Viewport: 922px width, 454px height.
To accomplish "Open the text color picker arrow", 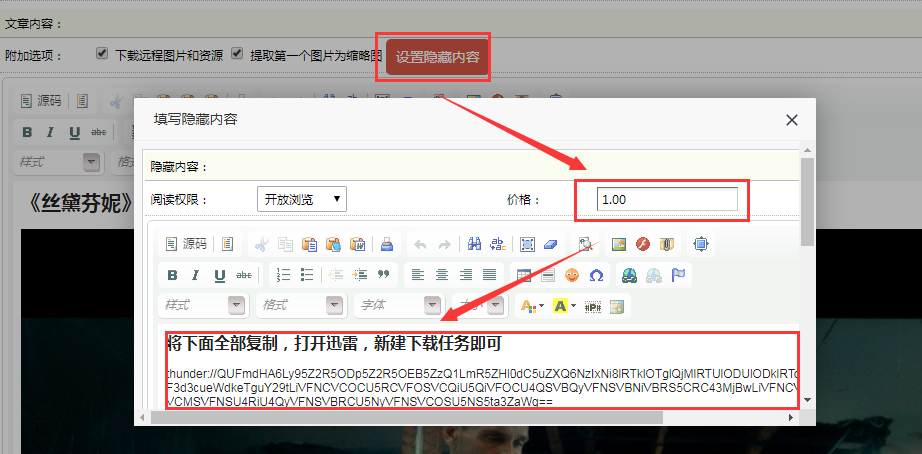I will tap(541, 305).
